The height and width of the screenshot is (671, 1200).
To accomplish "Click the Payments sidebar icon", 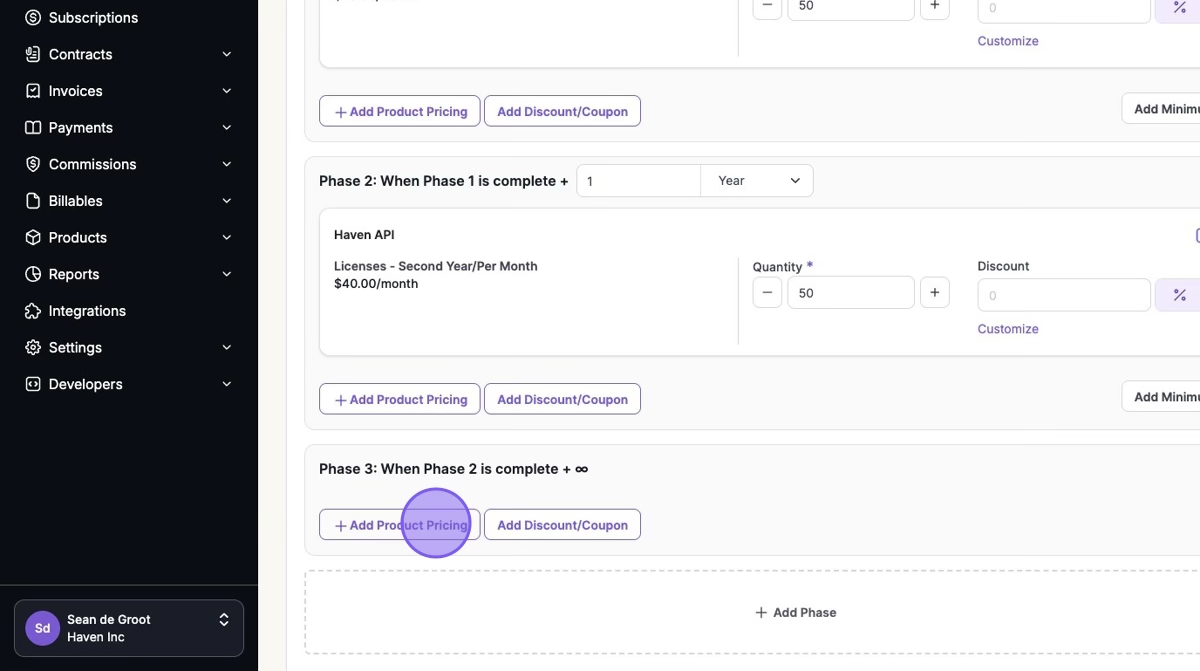I will pos(33,128).
